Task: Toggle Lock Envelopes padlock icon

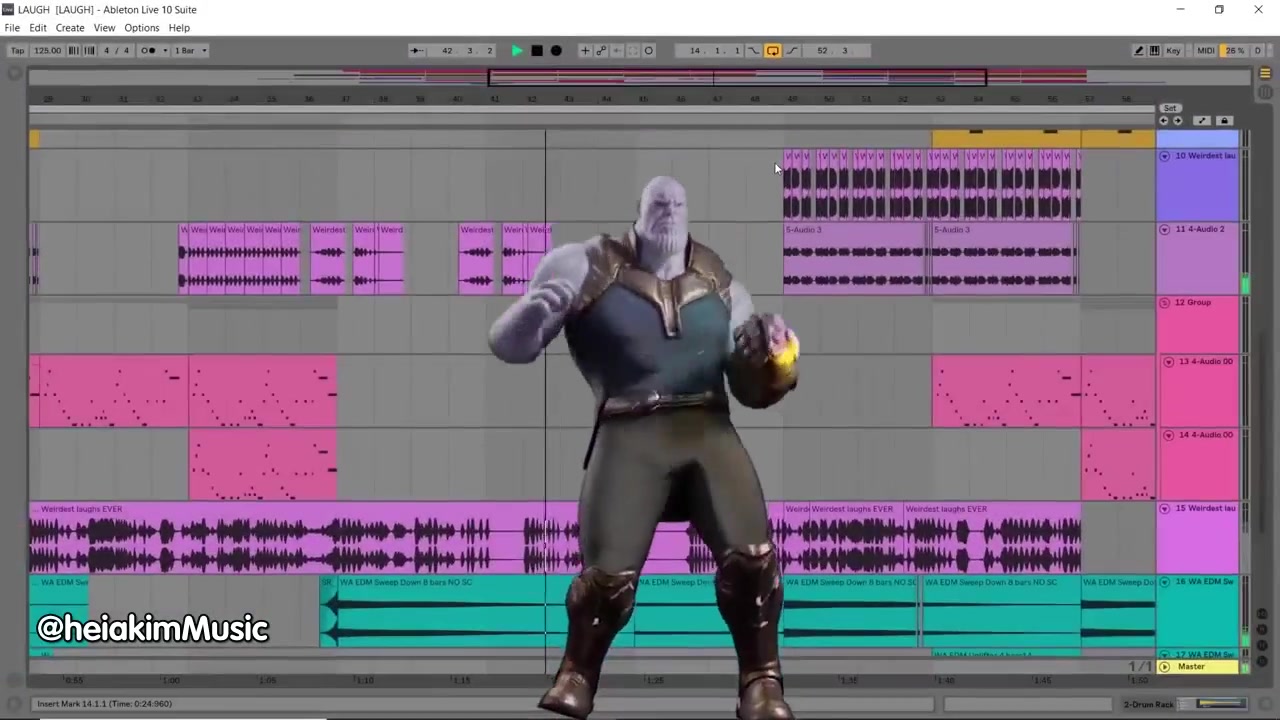Action: coord(1224,121)
